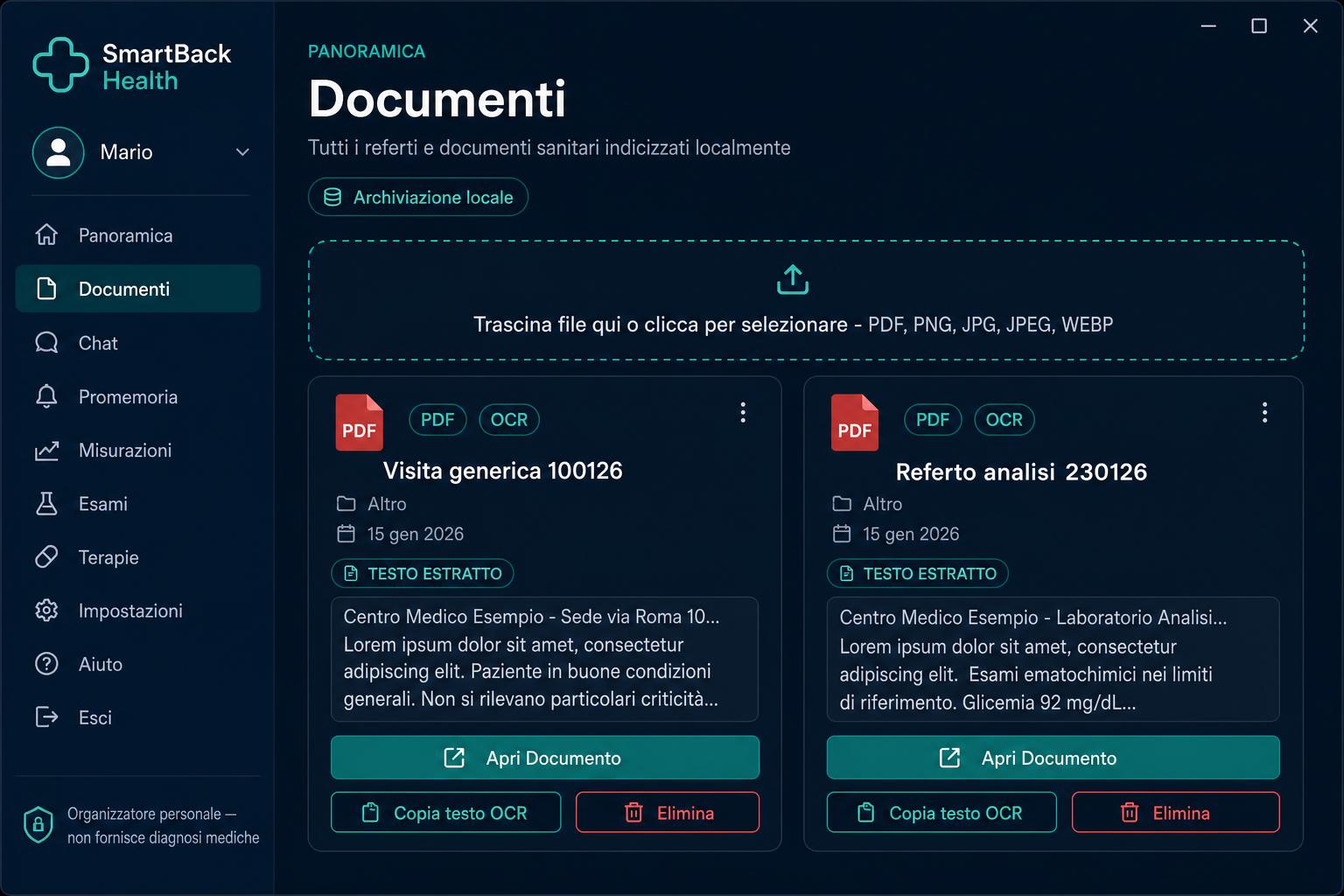Minimize the SmartBack Health window
The width and height of the screenshot is (1344, 896).
(1208, 26)
